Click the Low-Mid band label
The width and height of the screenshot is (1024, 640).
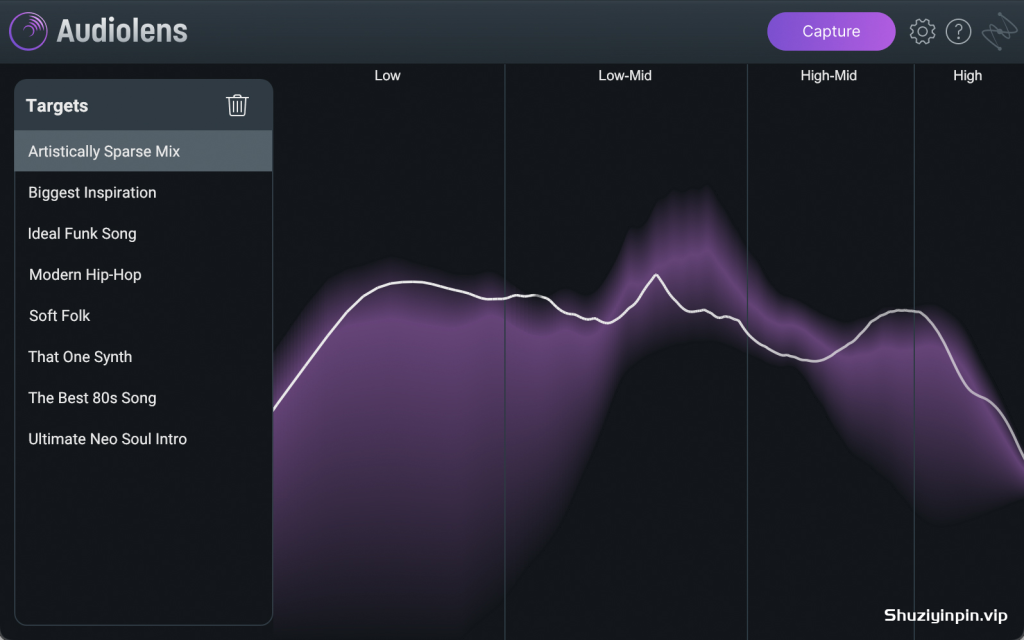(625, 76)
